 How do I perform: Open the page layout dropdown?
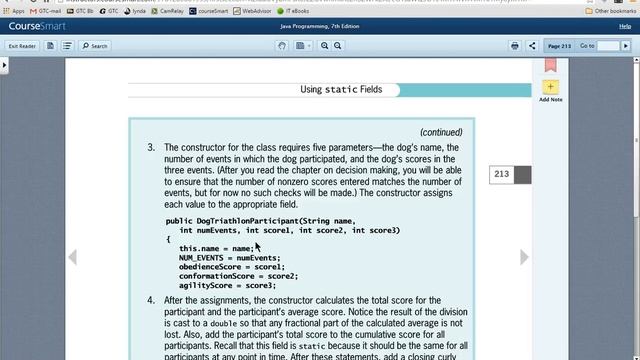pos(303,46)
